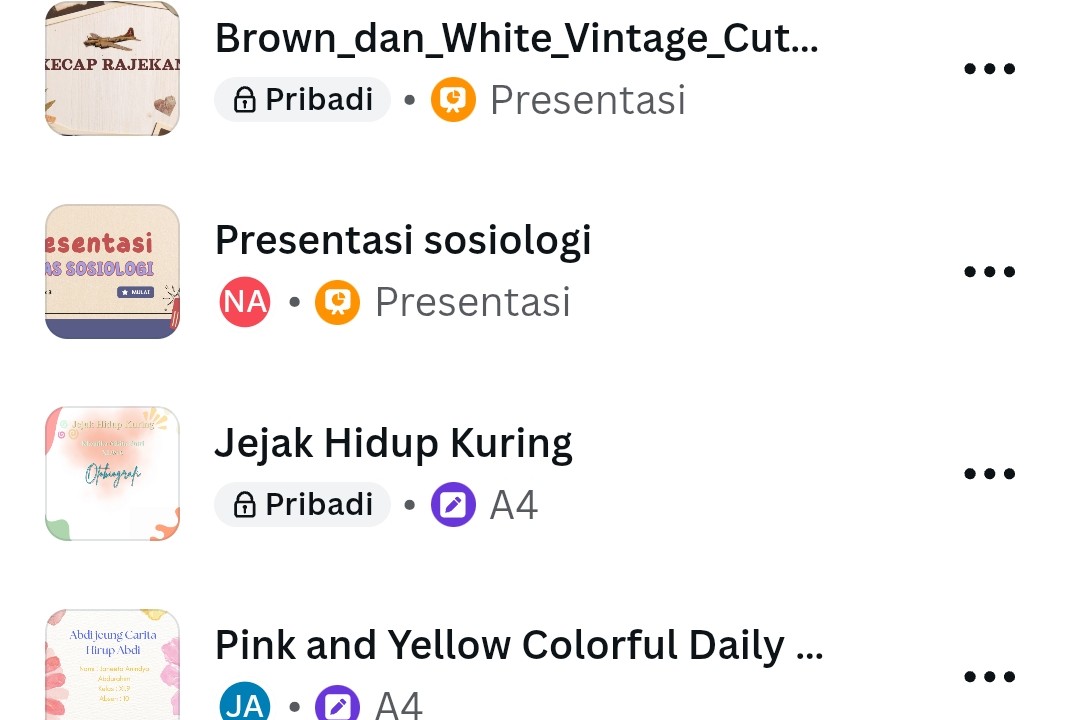
Task: Click the JA avatar for Pink and Yellow design
Action: 244,703
